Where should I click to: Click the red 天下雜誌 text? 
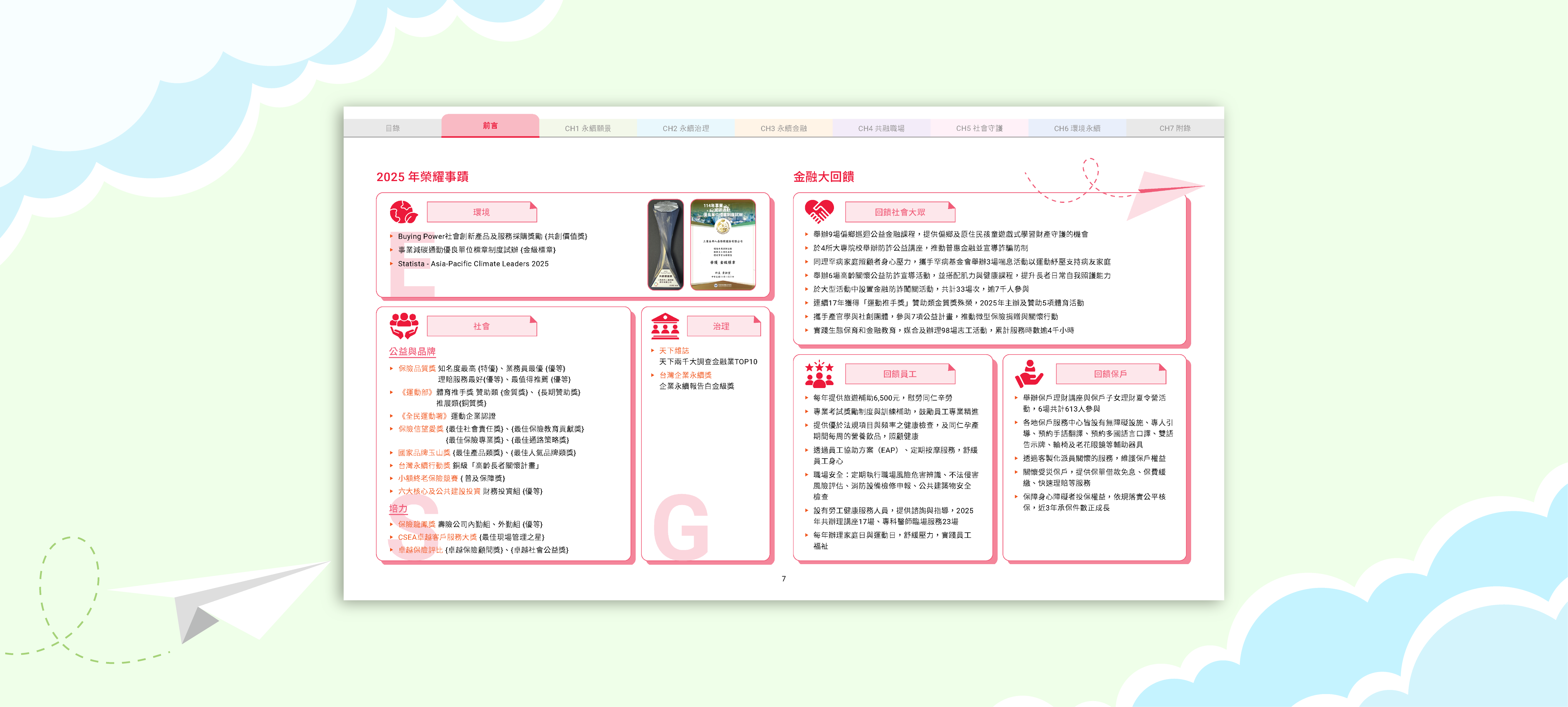[674, 351]
